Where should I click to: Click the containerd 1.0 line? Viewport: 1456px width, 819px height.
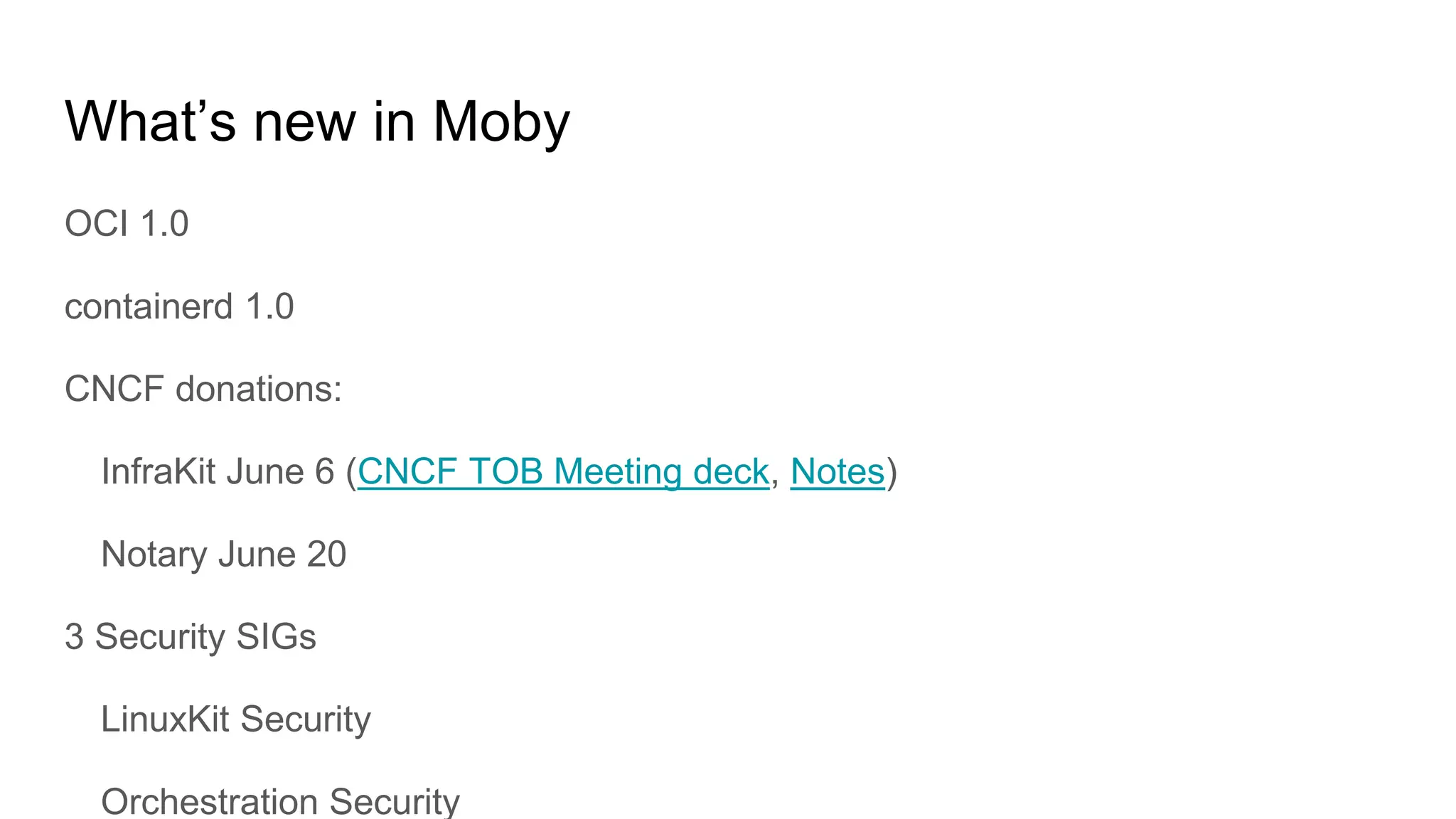179,306
